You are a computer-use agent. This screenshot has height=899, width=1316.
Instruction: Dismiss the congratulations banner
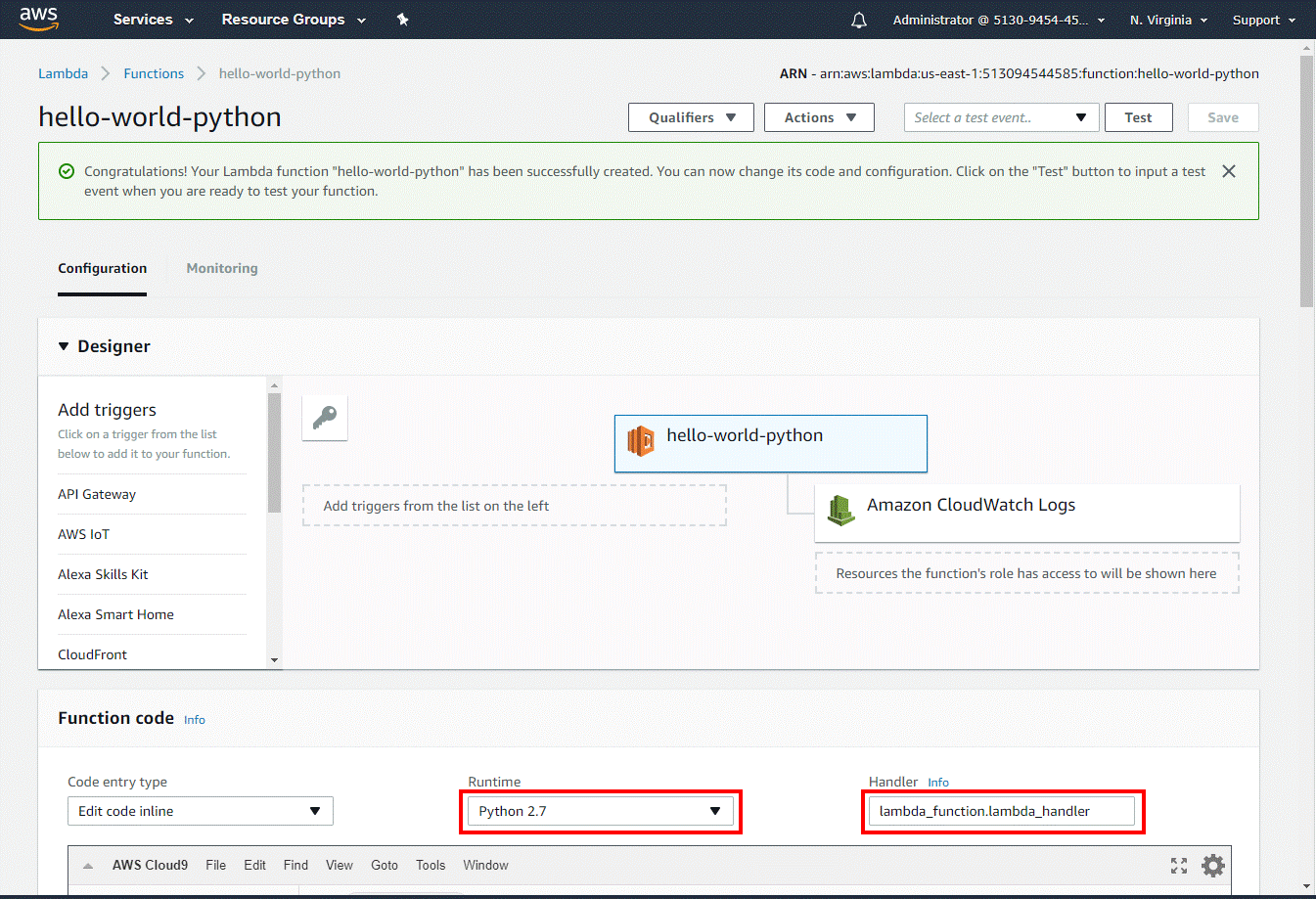click(x=1229, y=171)
